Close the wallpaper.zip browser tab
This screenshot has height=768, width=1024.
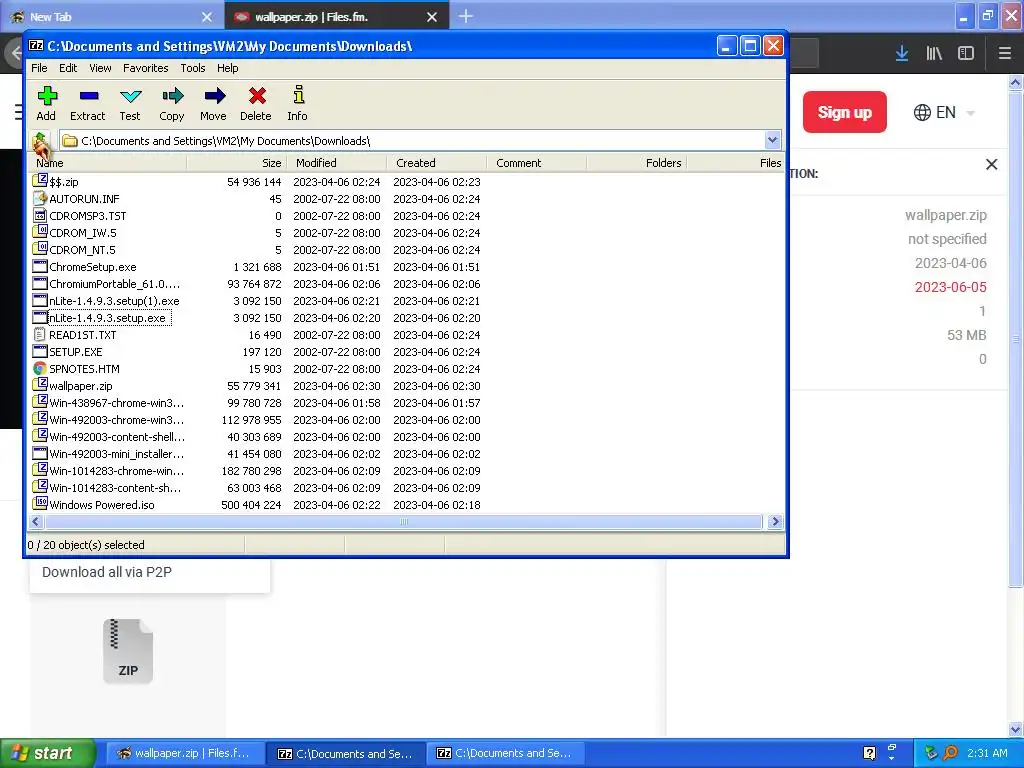coord(432,17)
